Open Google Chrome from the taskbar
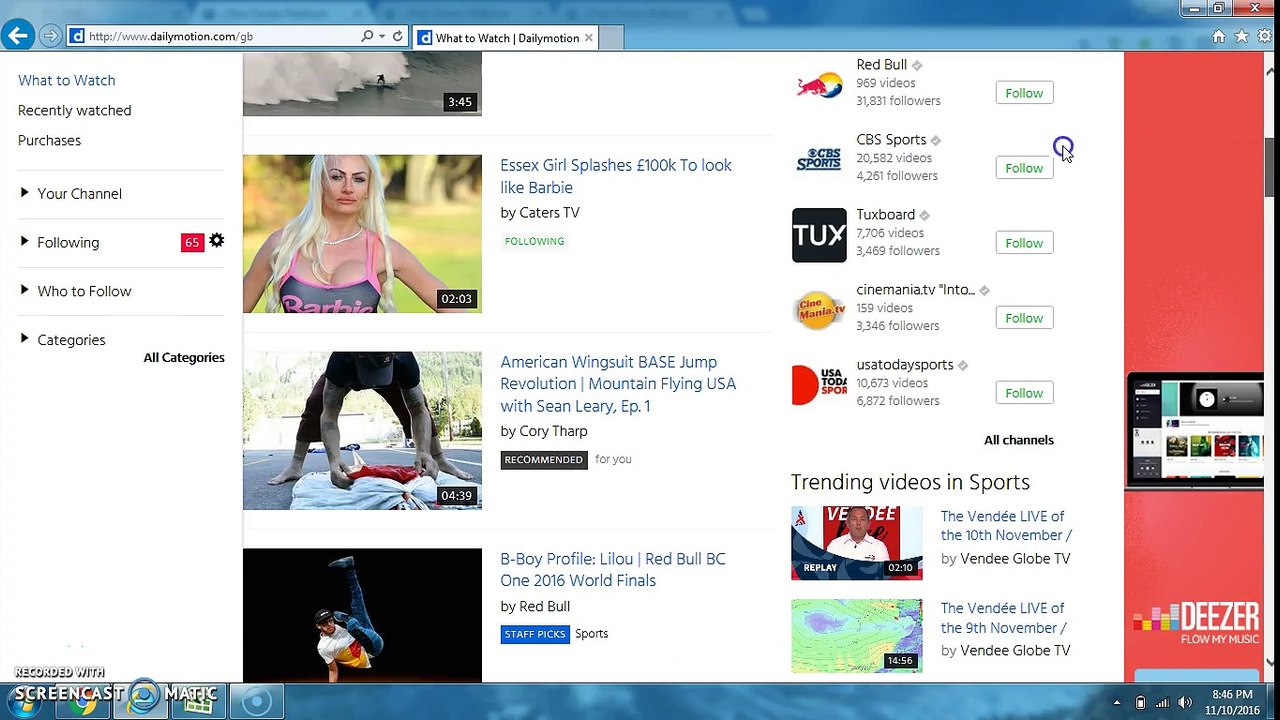 click(x=82, y=700)
